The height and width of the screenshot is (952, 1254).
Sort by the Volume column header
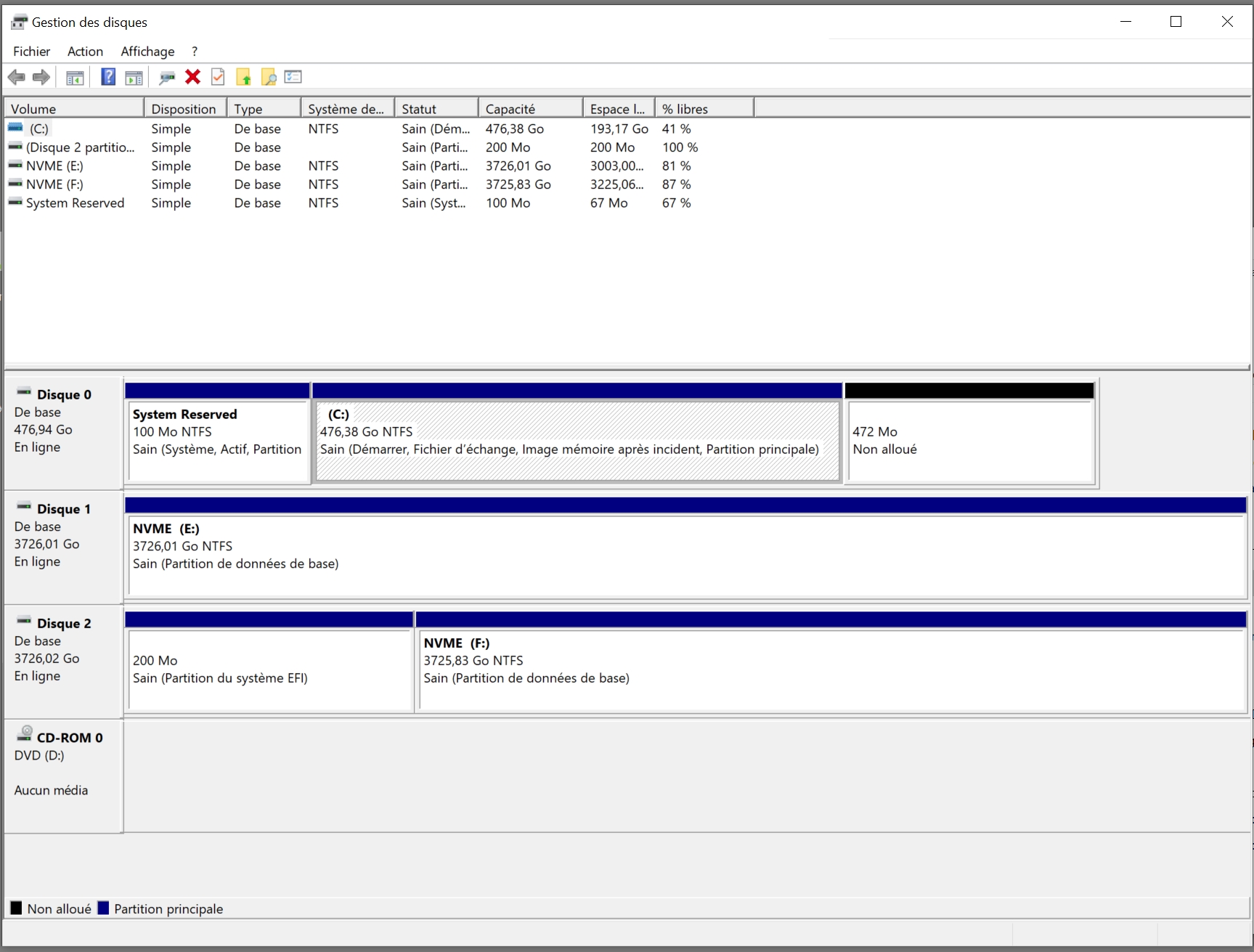point(74,109)
